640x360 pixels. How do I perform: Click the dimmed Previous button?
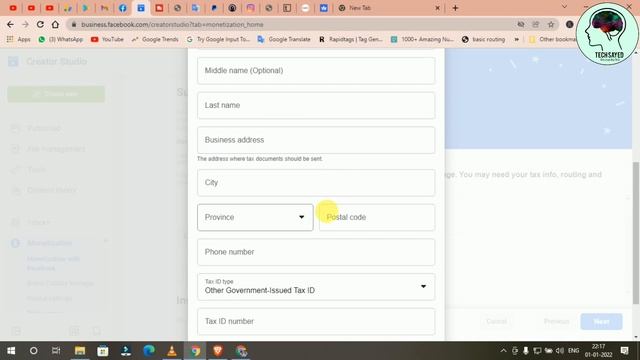pos(556,322)
